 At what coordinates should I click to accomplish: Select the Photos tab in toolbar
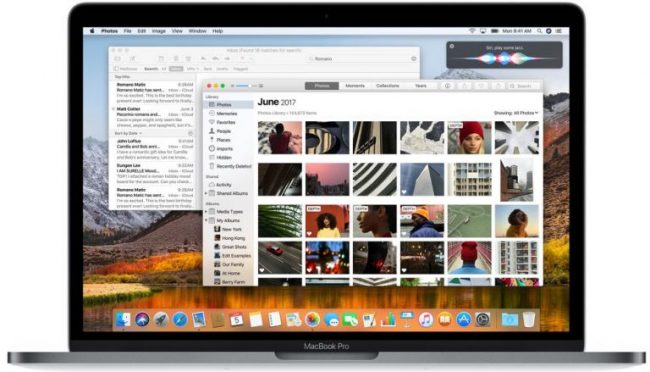[x=322, y=86]
